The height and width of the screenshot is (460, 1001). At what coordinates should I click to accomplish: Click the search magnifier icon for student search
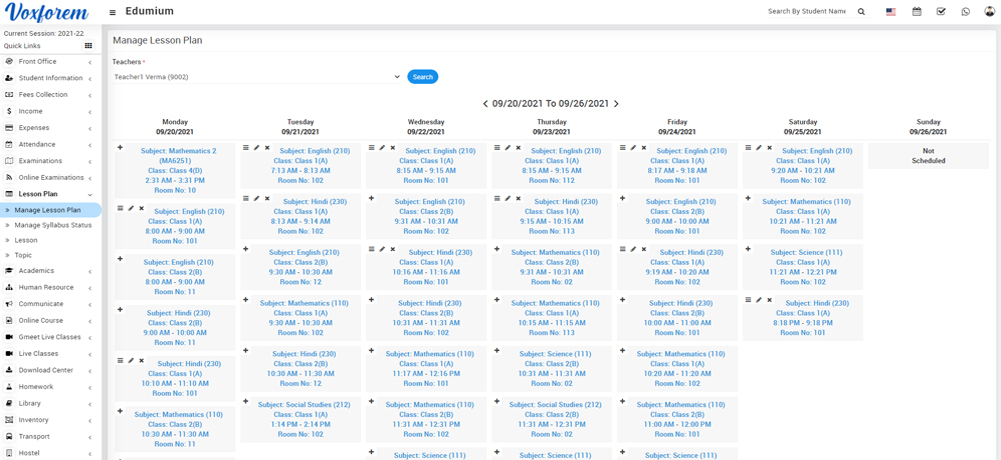tap(861, 12)
